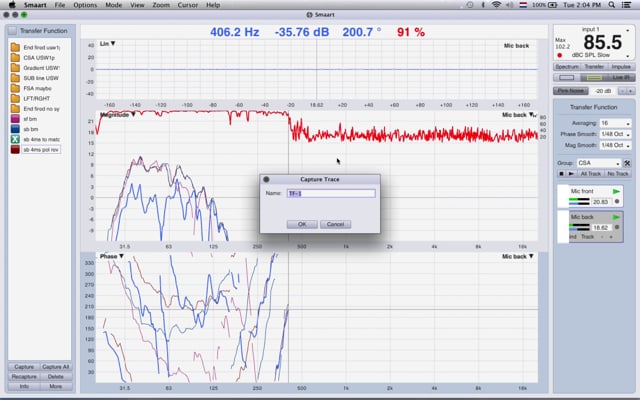Open the Phase Smooth dropdown
640x400 pixels.
pos(611,132)
